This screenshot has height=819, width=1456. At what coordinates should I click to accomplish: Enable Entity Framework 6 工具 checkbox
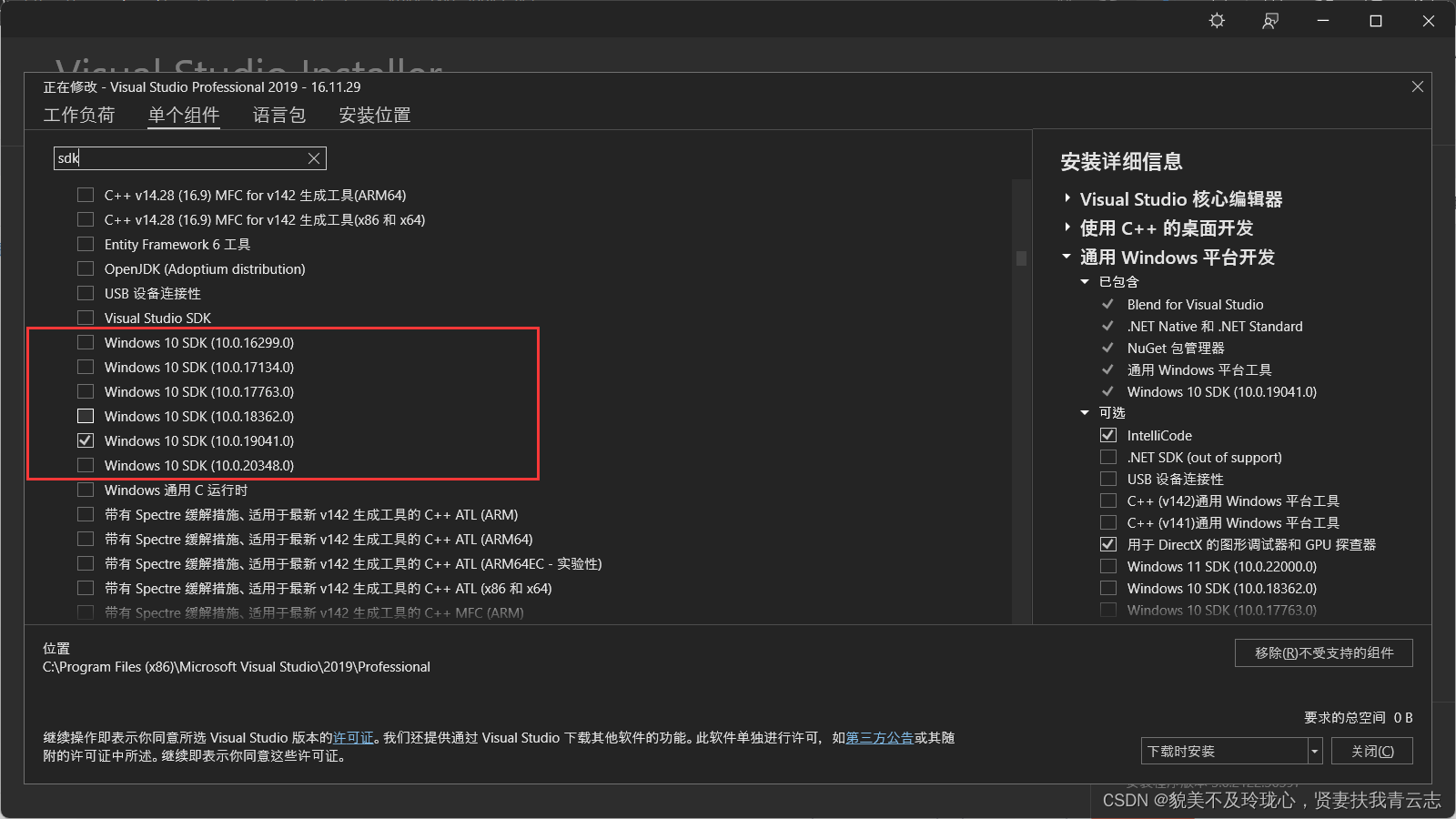tap(86, 244)
